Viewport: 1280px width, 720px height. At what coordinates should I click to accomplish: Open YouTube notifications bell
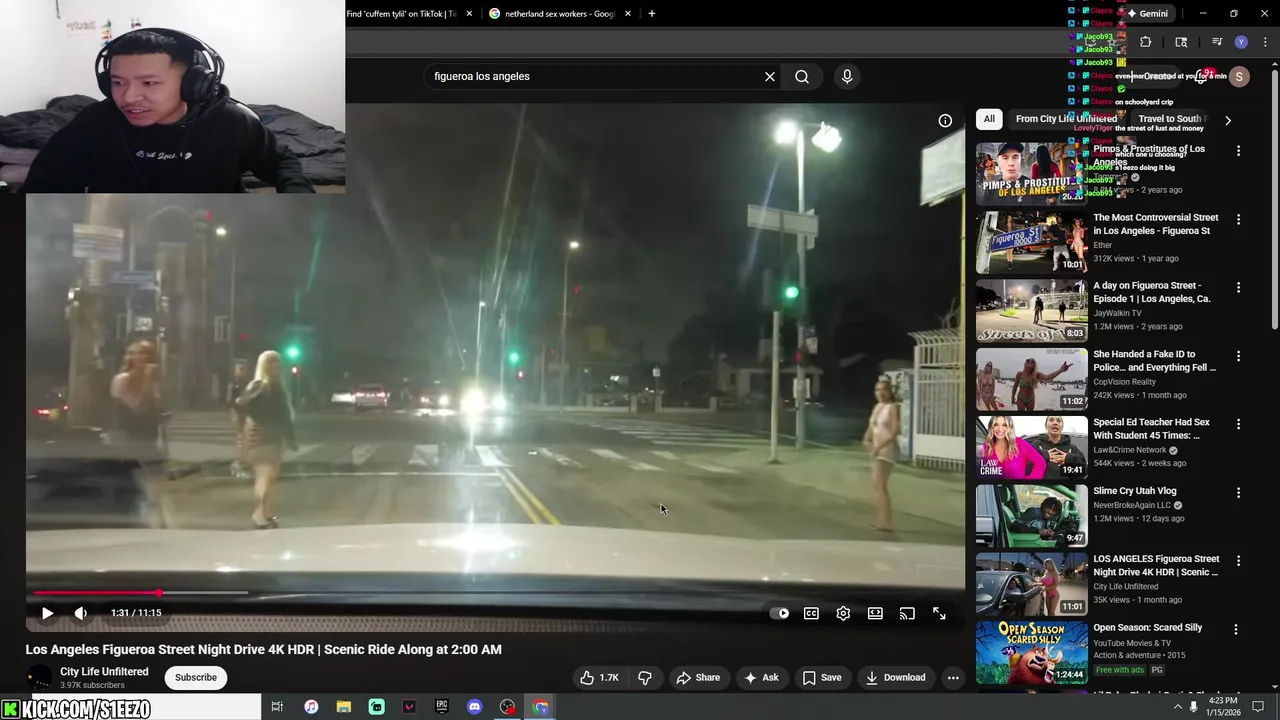click(x=1202, y=77)
